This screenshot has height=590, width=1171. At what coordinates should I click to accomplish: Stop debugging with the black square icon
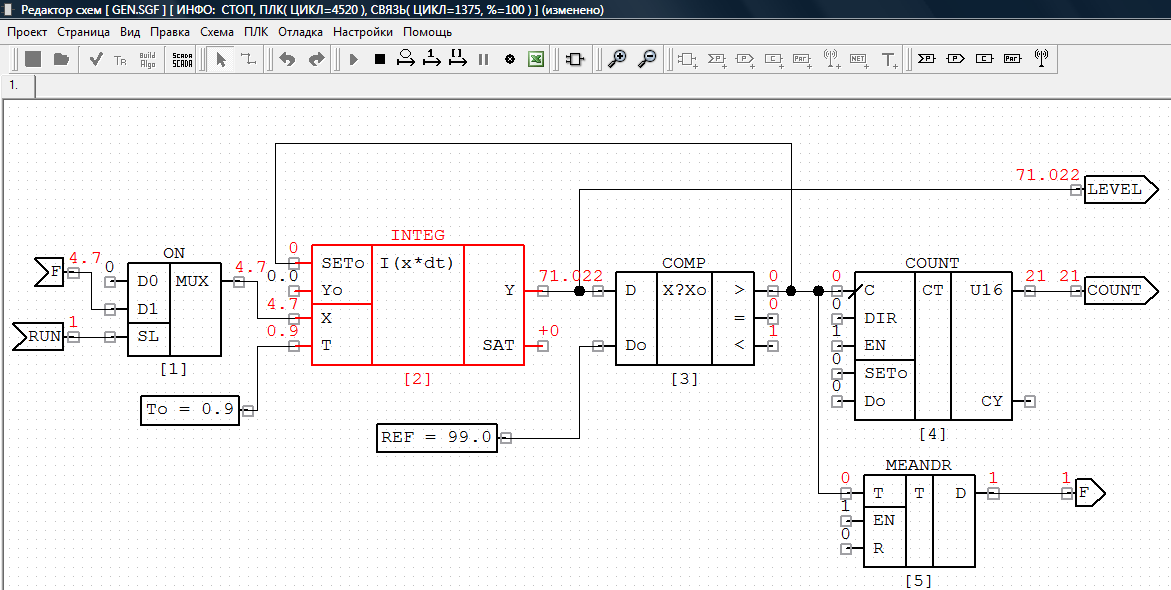[379, 59]
